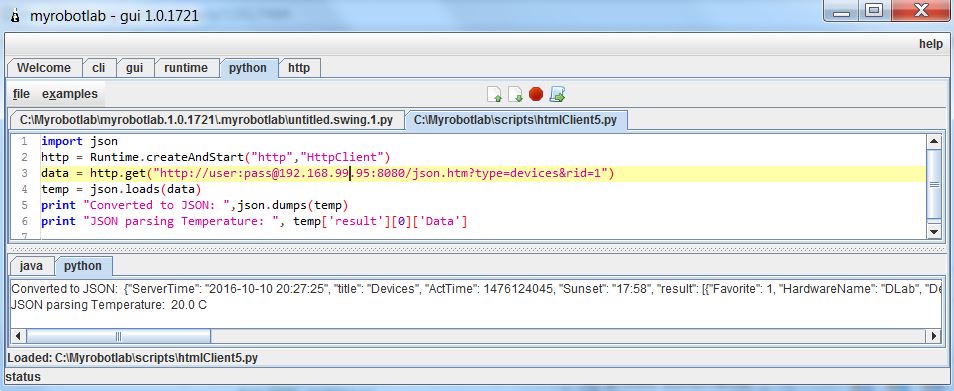Viewport: 954px width, 391px height.
Task: Open the Welcome tab
Action: pyautogui.click(x=43, y=67)
